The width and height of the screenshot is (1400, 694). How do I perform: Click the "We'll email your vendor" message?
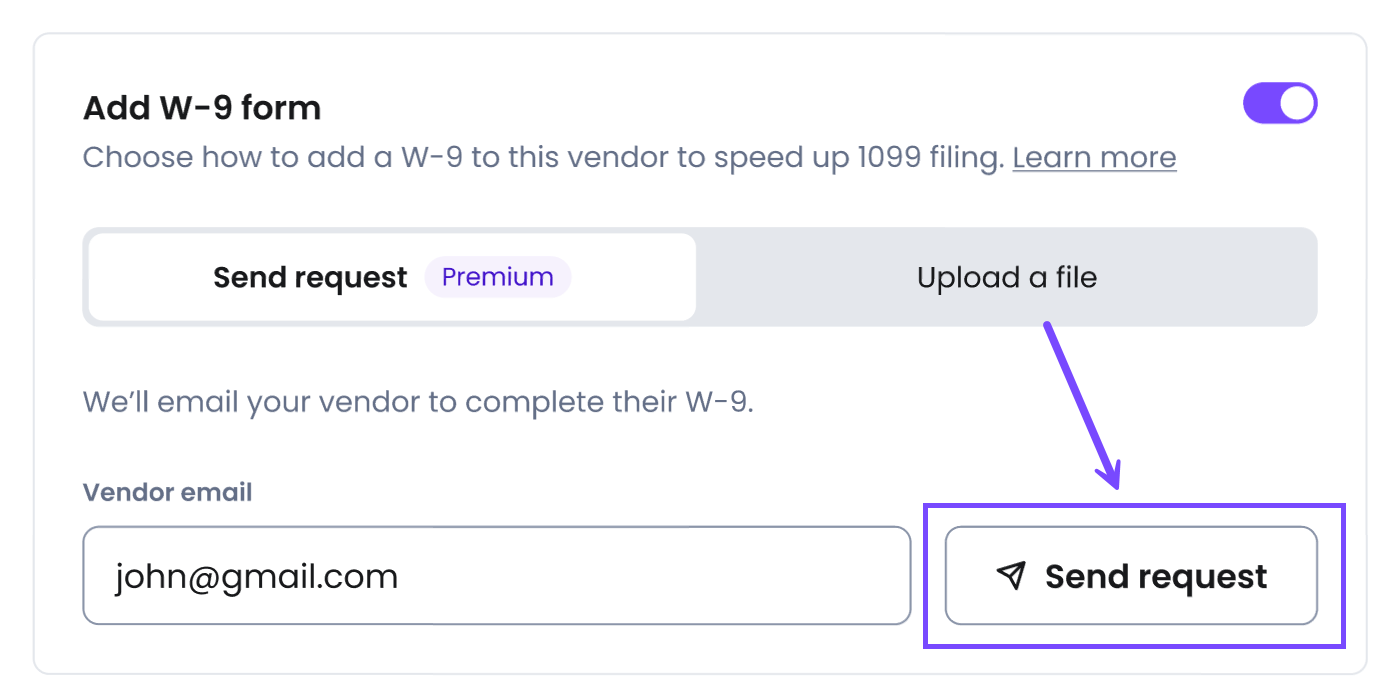point(417,402)
